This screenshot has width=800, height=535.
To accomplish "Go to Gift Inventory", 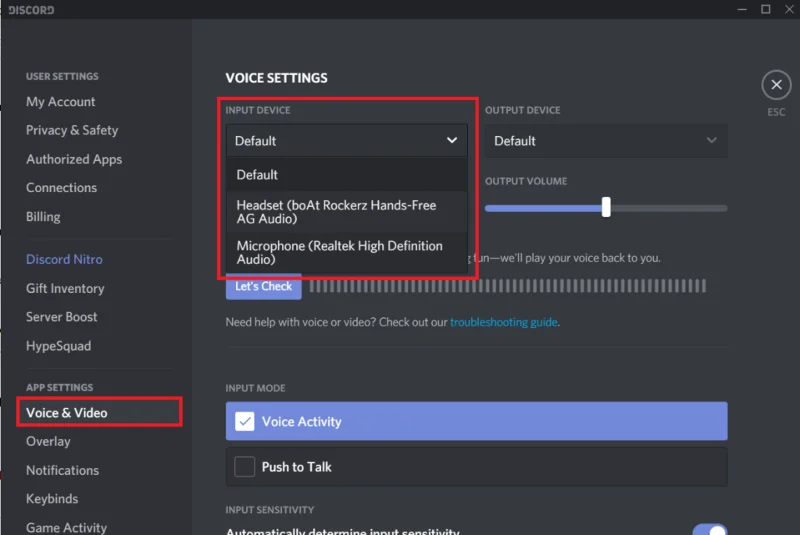I will point(65,289).
